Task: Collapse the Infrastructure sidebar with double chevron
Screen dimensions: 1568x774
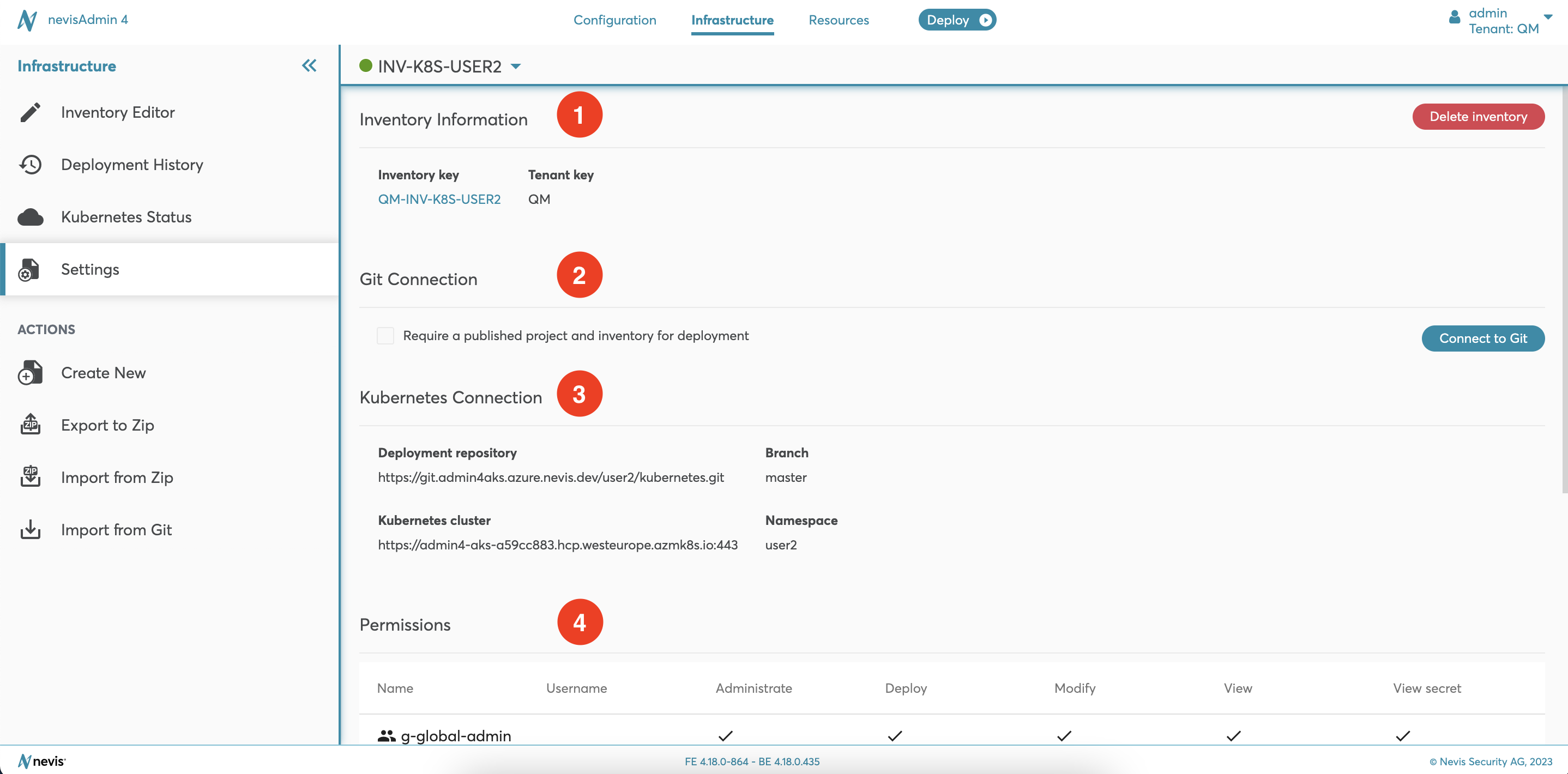Action: pyautogui.click(x=309, y=66)
